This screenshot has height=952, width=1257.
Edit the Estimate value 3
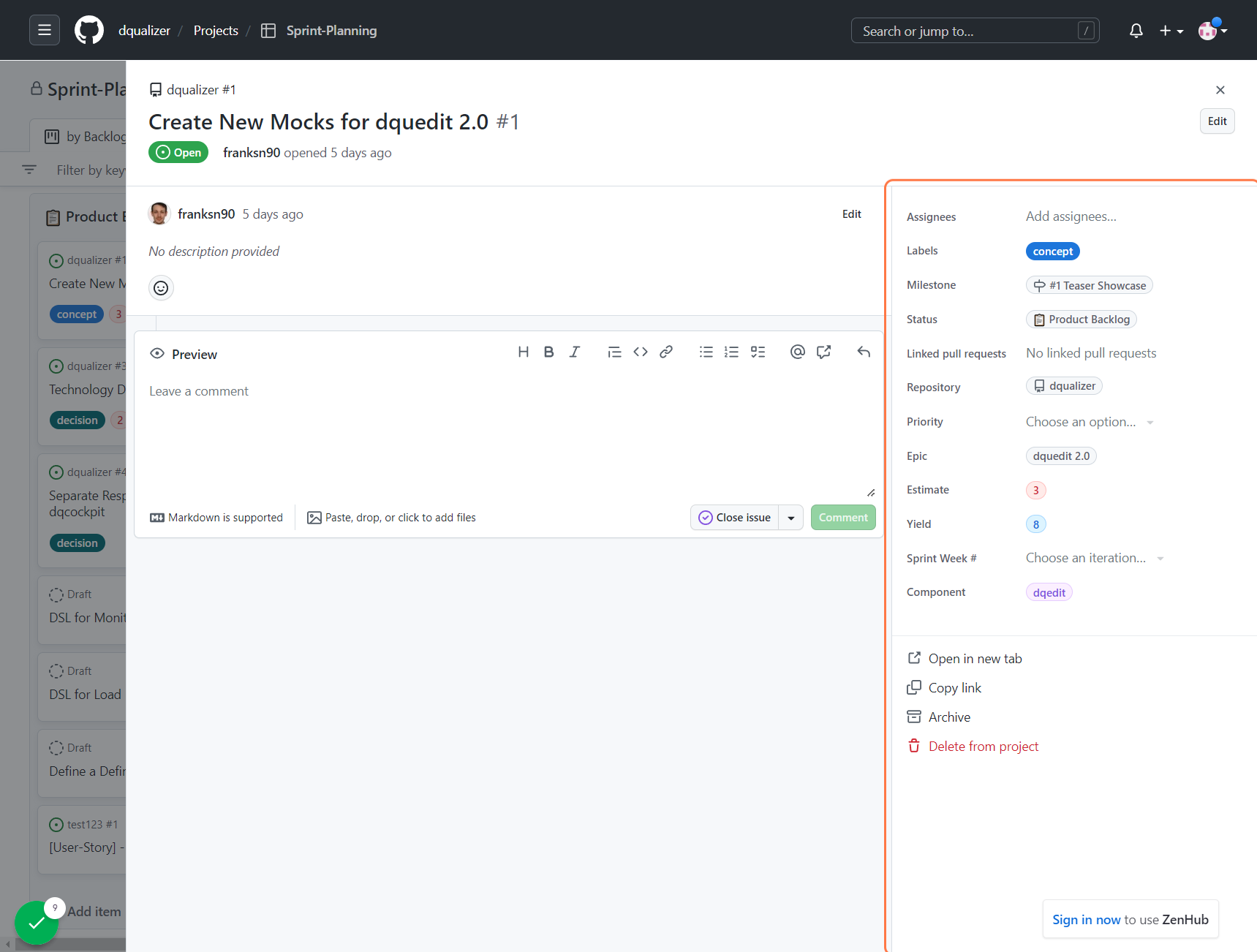pos(1035,491)
